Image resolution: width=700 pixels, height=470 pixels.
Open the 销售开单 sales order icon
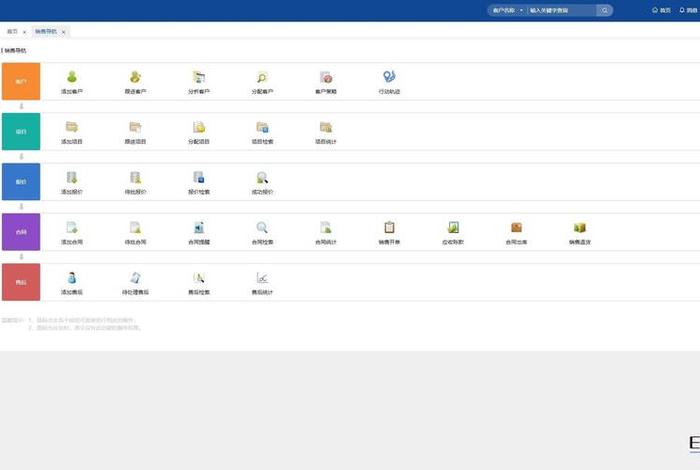tap(389, 228)
